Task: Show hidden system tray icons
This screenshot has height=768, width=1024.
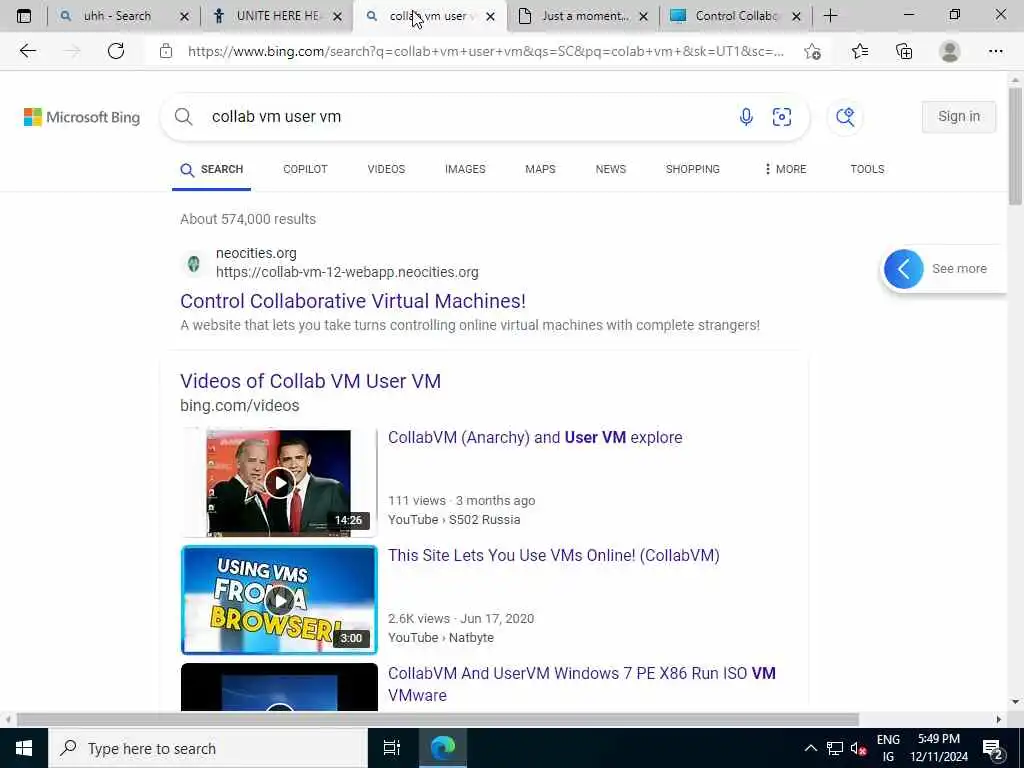Action: [x=810, y=748]
